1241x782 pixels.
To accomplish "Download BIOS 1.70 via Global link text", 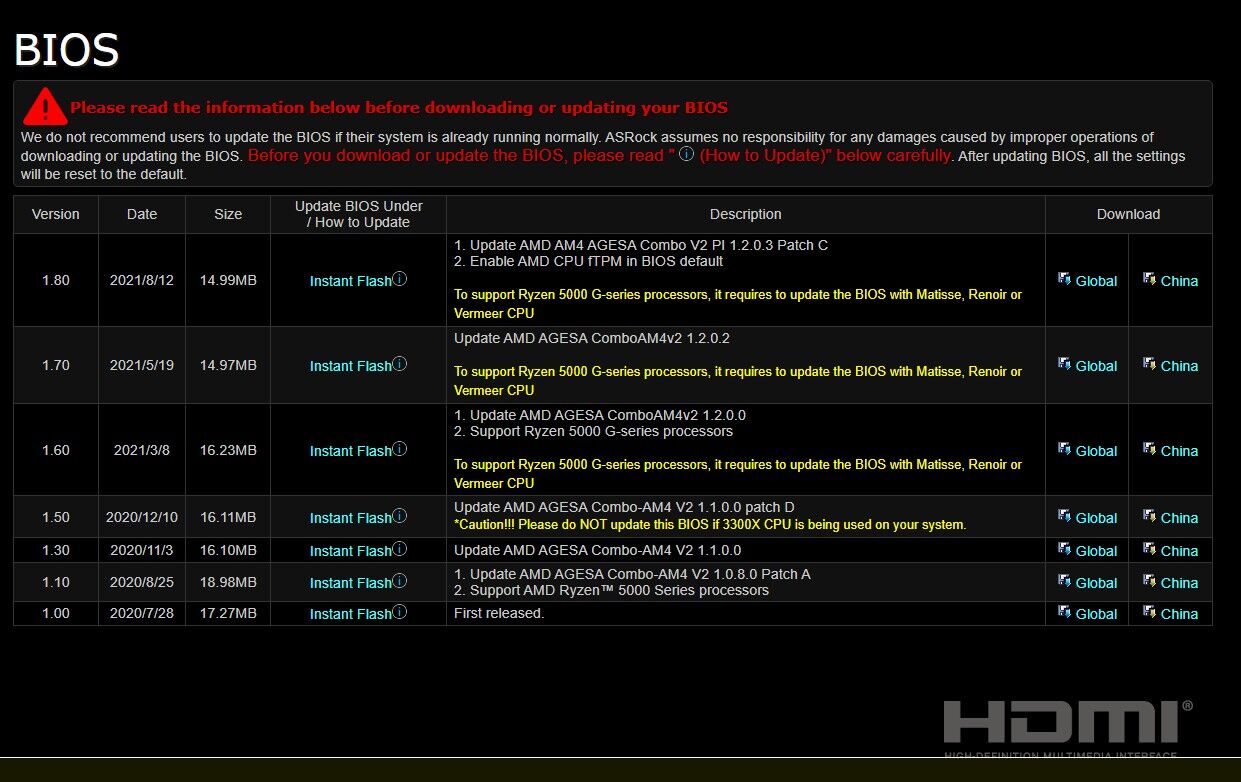I will tap(1096, 366).
